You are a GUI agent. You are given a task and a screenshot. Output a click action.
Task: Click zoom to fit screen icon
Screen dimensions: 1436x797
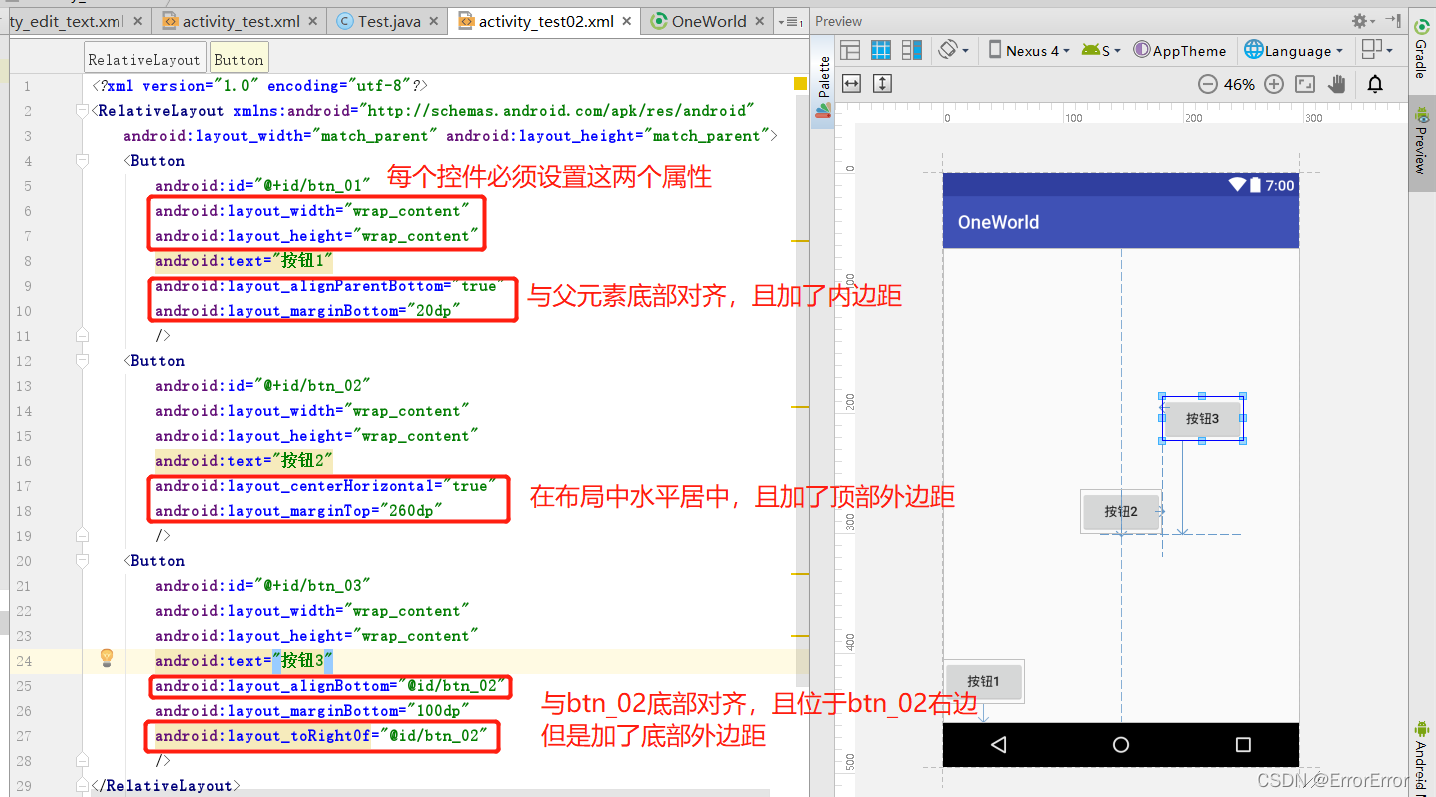pos(1305,85)
